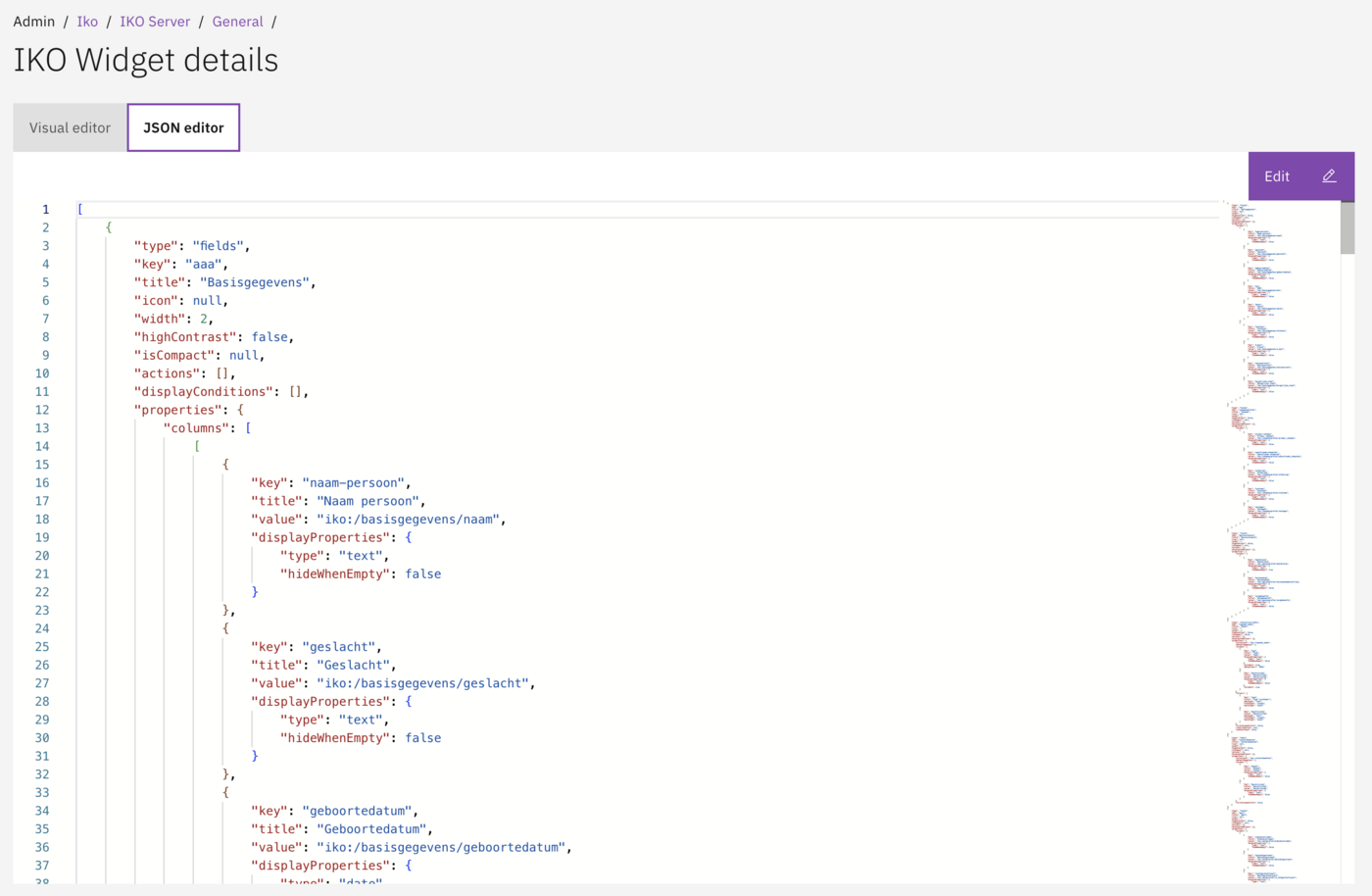Click the "hideWhenEmpty" false value on line 21
1372x896 pixels.
pyautogui.click(x=422, y=573)
